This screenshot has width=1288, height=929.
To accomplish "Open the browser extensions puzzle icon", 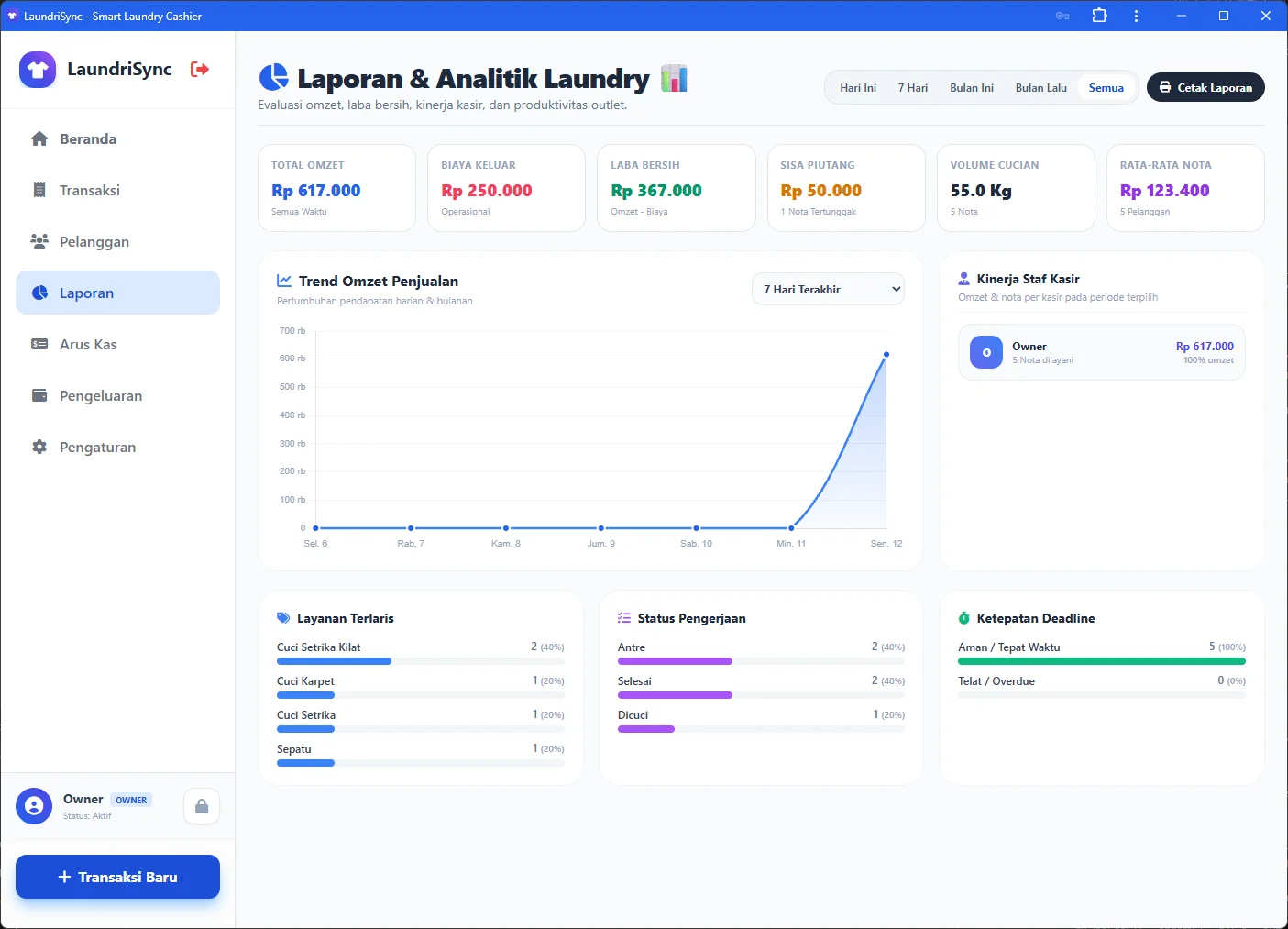I will click(1099, 16).
